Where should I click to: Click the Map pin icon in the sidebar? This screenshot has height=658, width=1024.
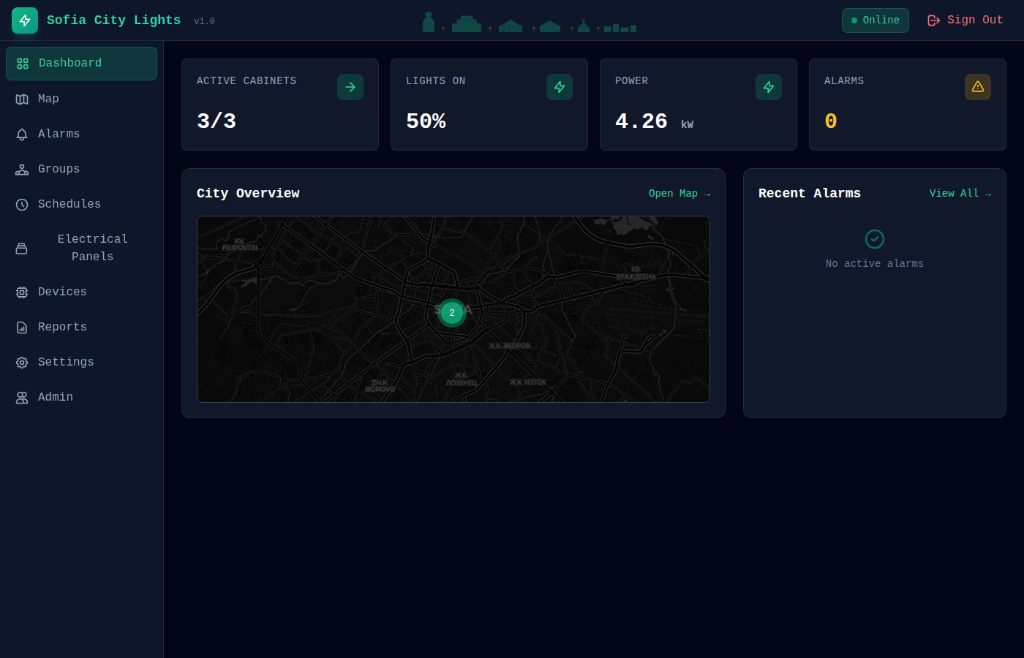click(22, 98)
